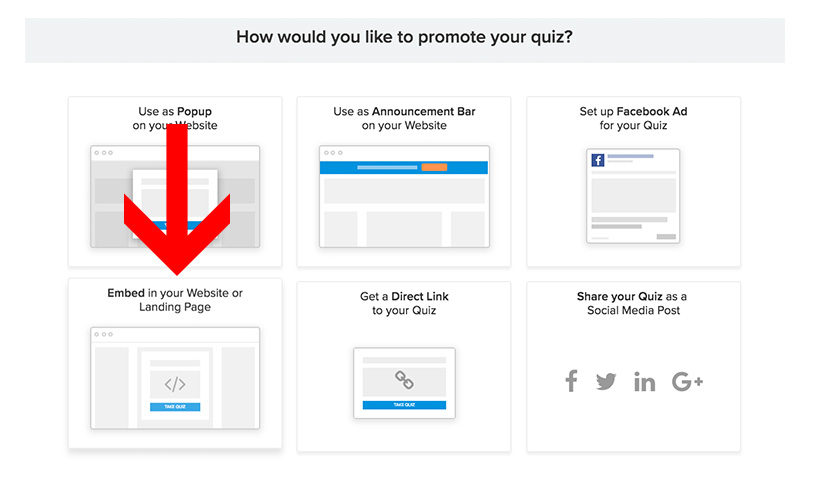Viewport: 826px width, 485px height.
Task: Click the Take Quiz button in embed preview
Action: [x=175, y=407]
